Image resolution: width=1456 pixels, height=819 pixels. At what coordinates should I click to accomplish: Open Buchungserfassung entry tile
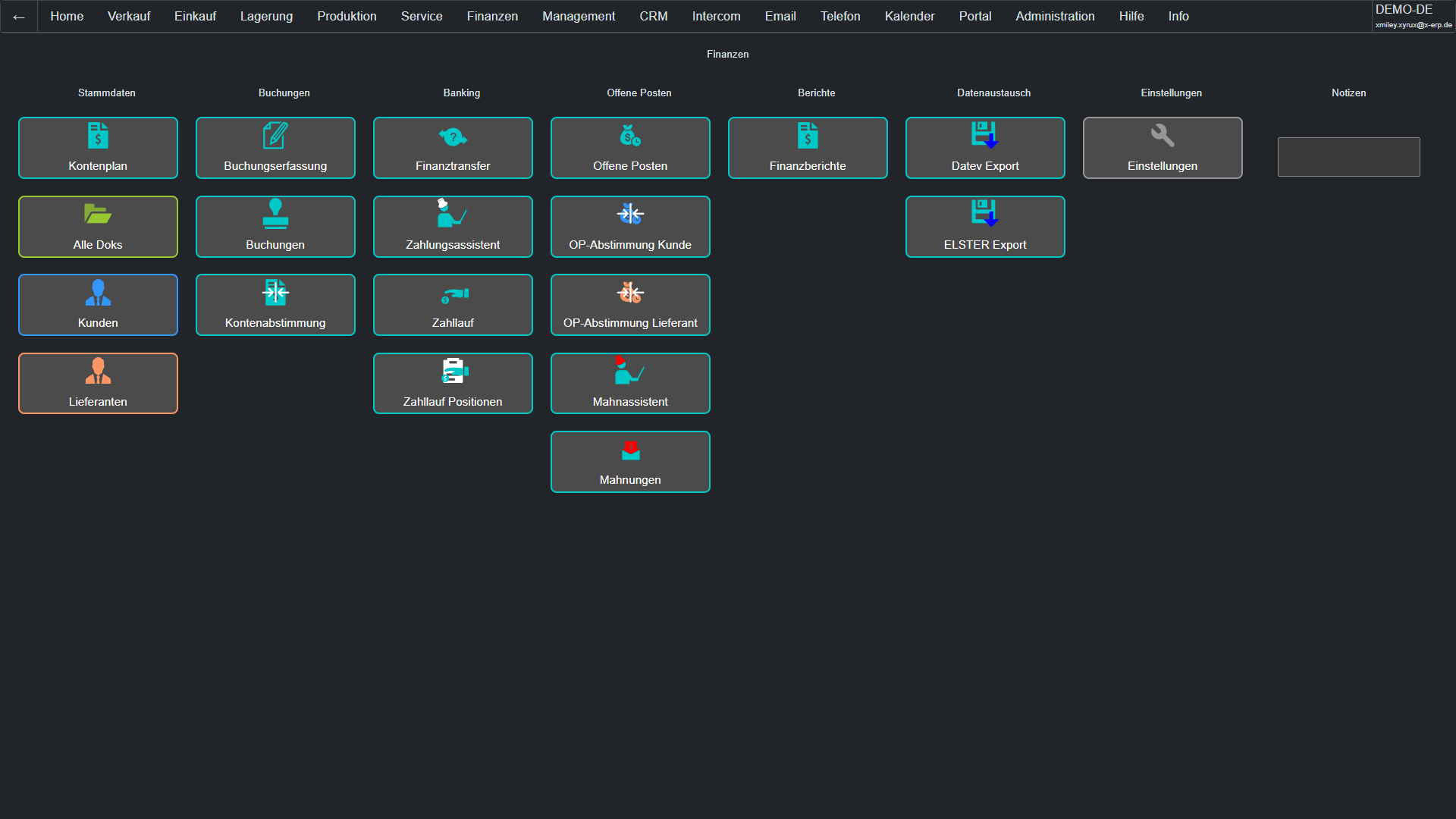(275, 148)
